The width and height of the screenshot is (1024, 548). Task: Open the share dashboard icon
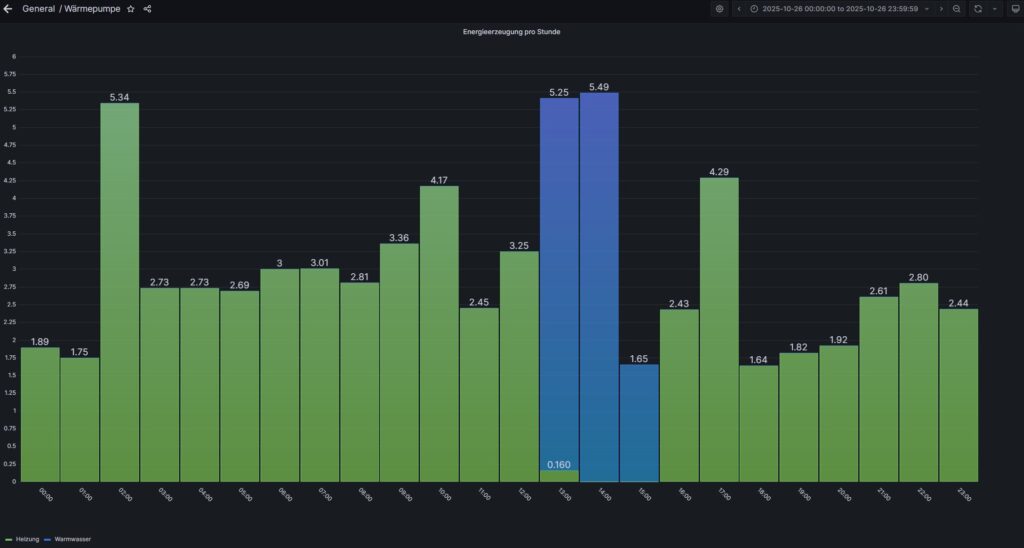click(x=148, y=9)
